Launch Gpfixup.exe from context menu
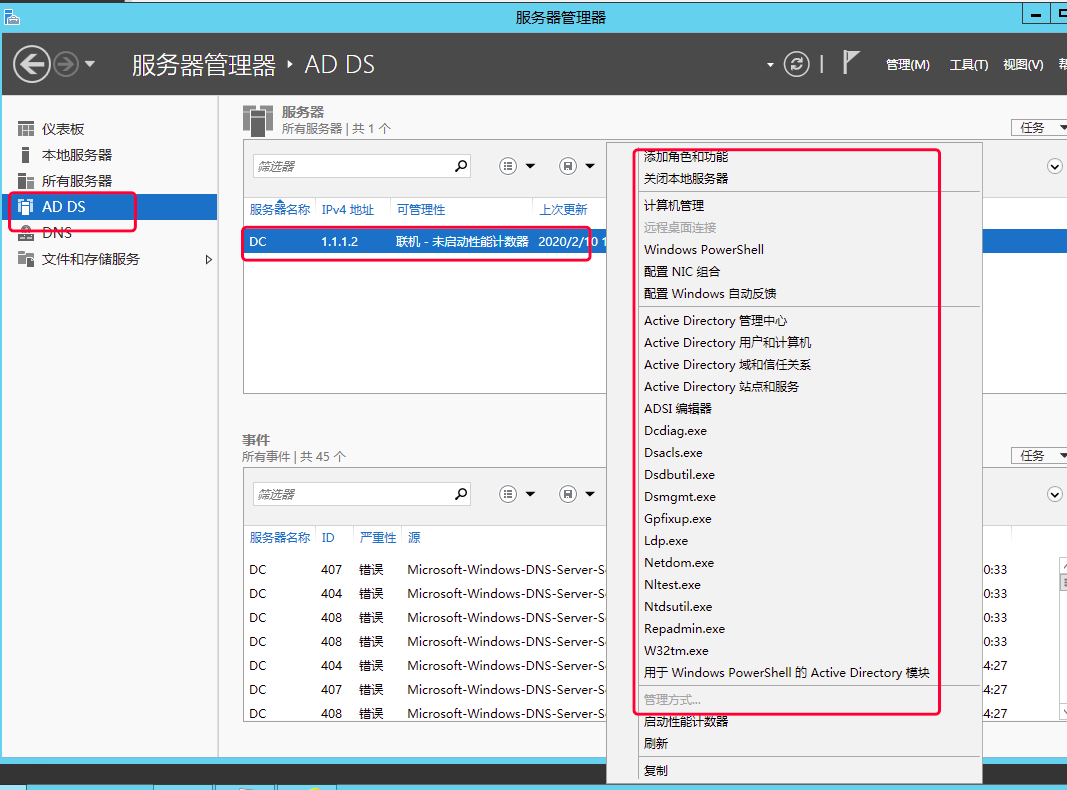The image size is (1067, 790). pos(678,519)
